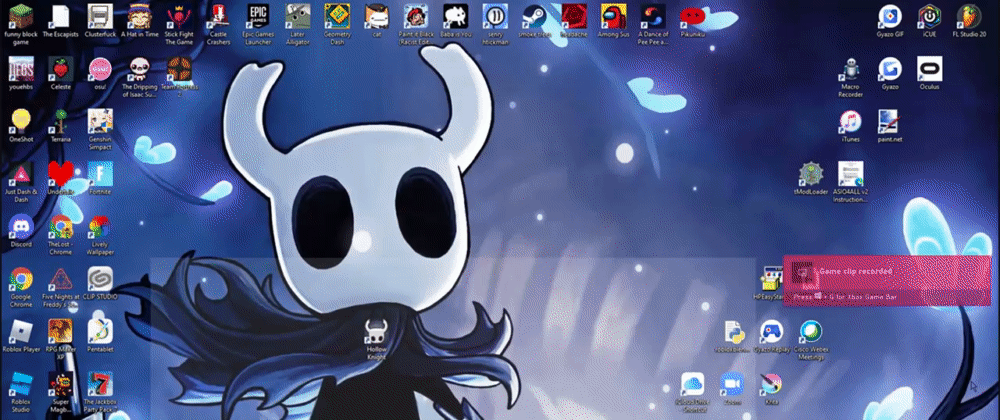Viewport: 1000px width, 420px height.
Task: Open Later Alligator shortcut
Action: (x=298, y=24)
